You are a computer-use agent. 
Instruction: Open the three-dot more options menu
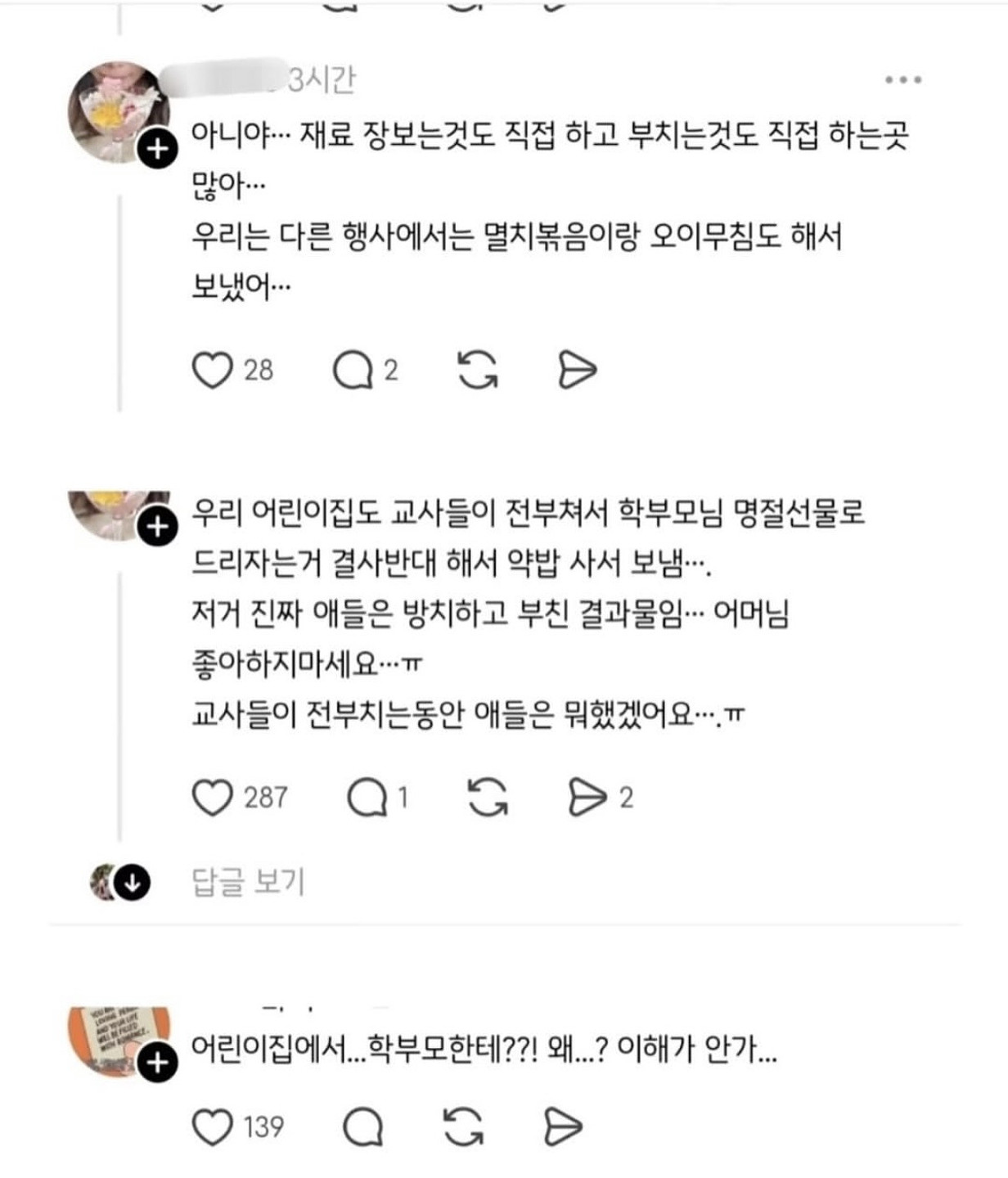point(903,80)
